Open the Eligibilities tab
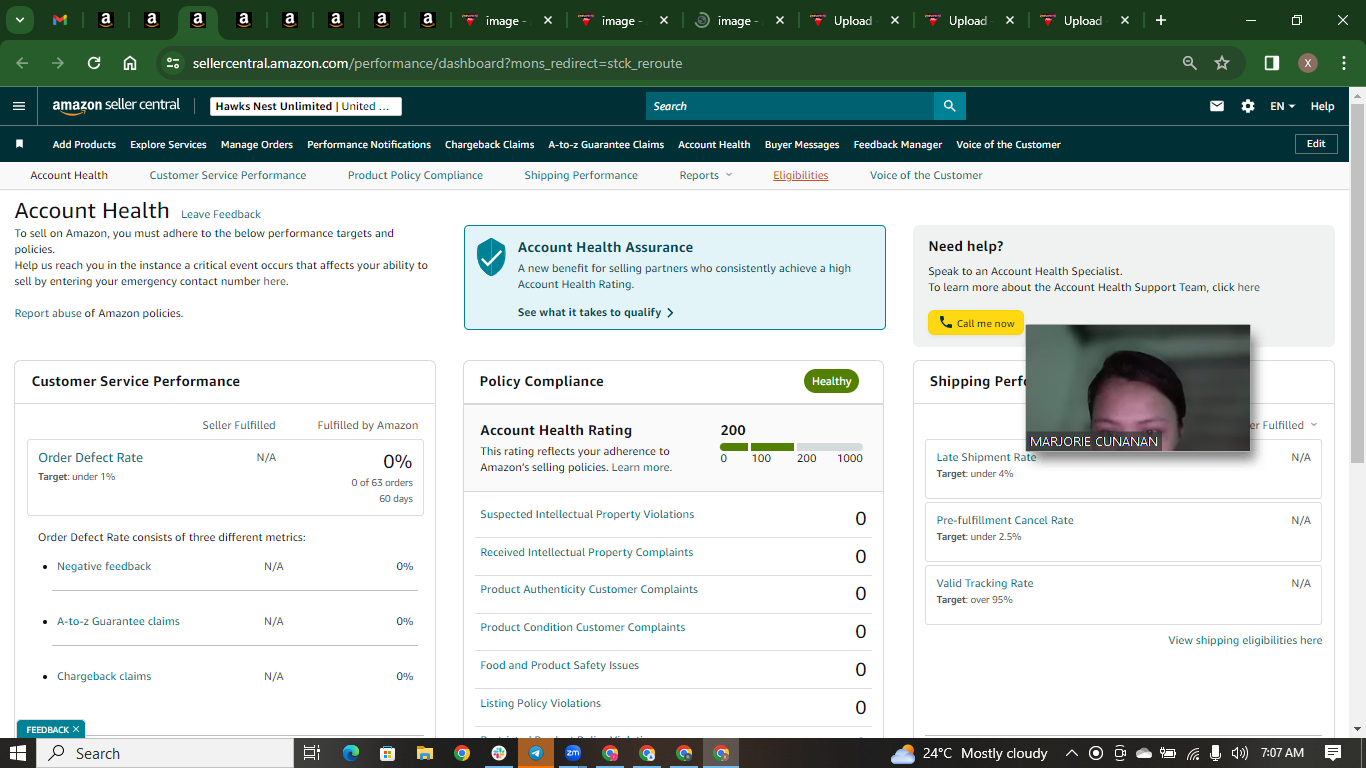This screenshot has width=1366, height=768. 801,175
